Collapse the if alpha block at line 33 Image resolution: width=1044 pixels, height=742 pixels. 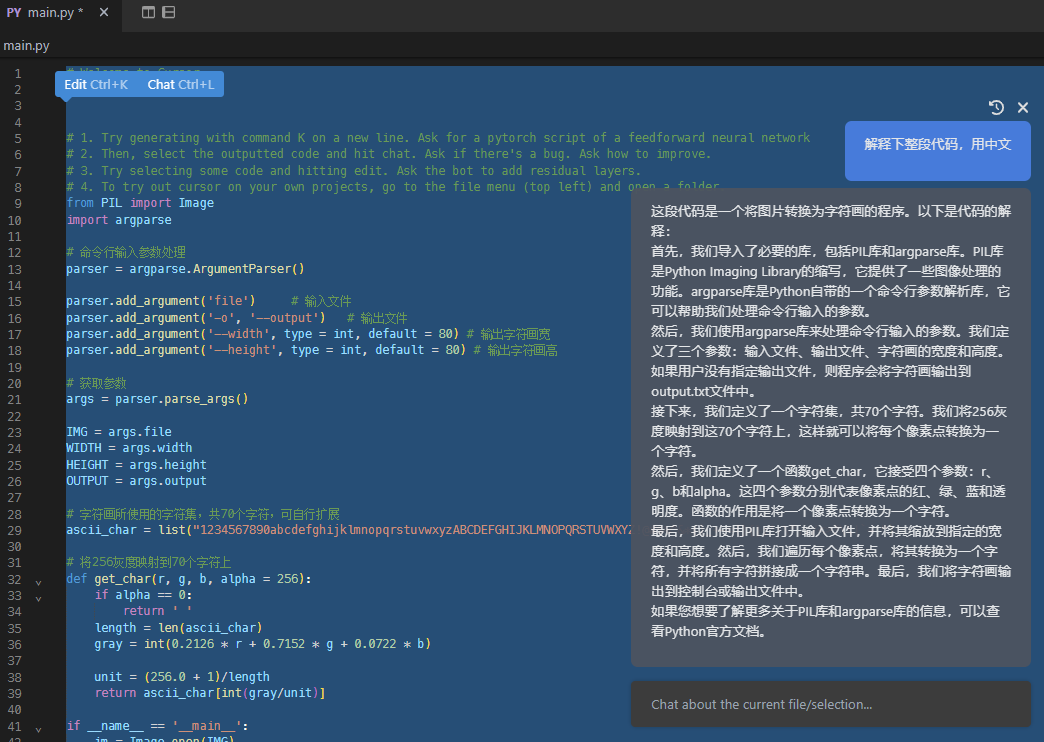pyautogui.click(x=38, y=599)
